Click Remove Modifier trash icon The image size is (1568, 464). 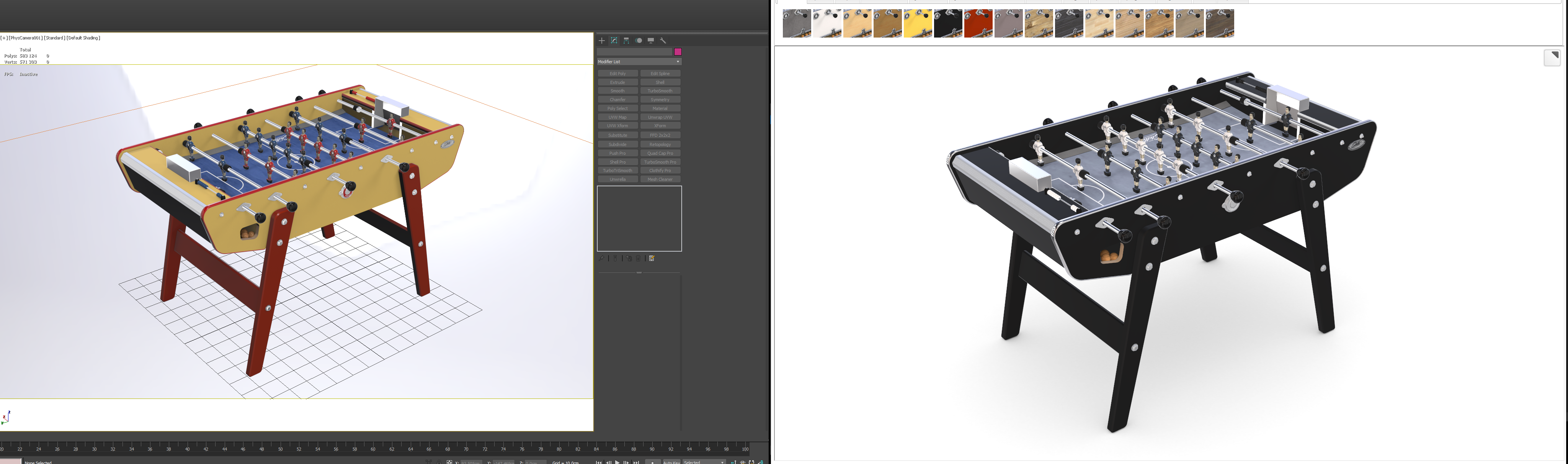coord(639,258)
